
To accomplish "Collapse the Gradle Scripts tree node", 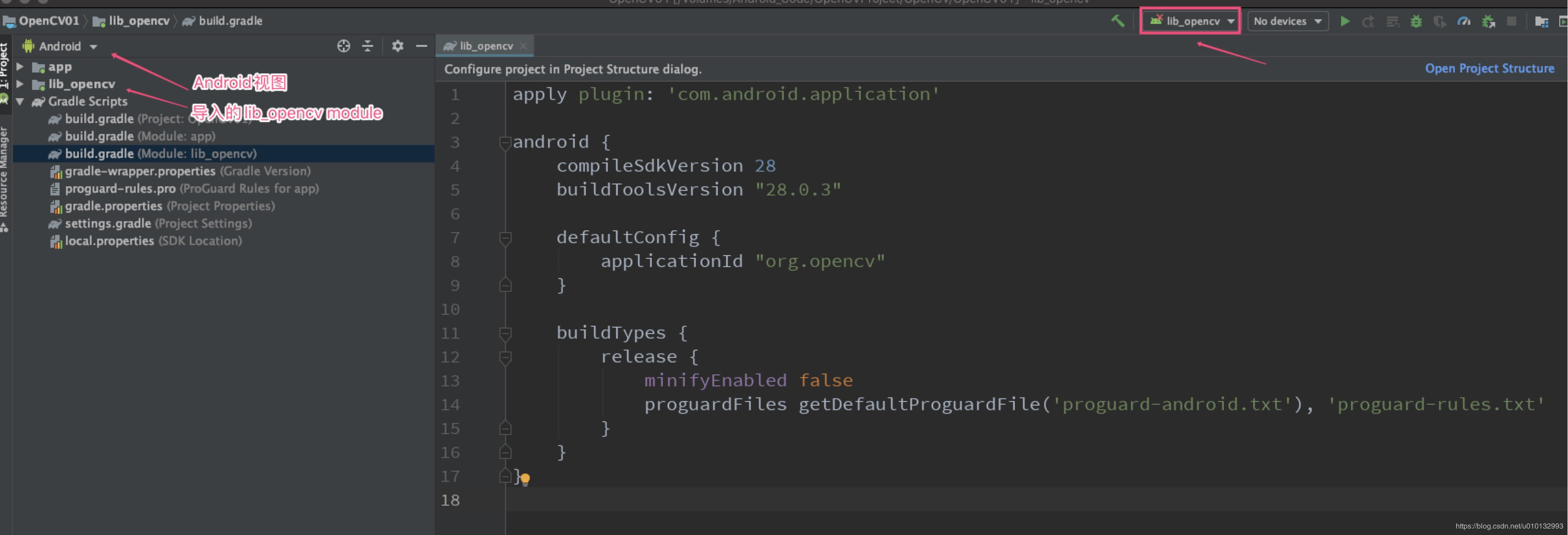I will coord(20,102).
